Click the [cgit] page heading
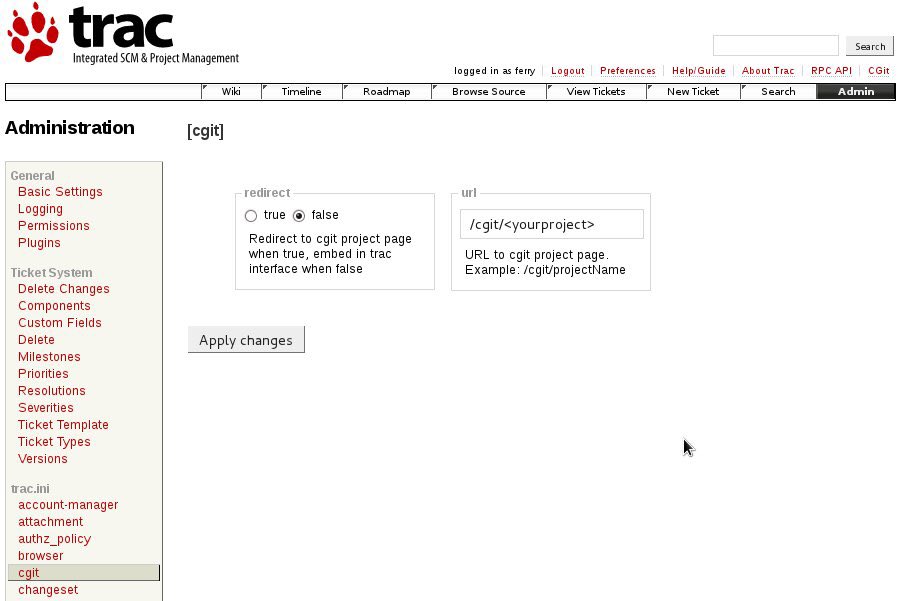The image size is (898, 601). [205, 131]
